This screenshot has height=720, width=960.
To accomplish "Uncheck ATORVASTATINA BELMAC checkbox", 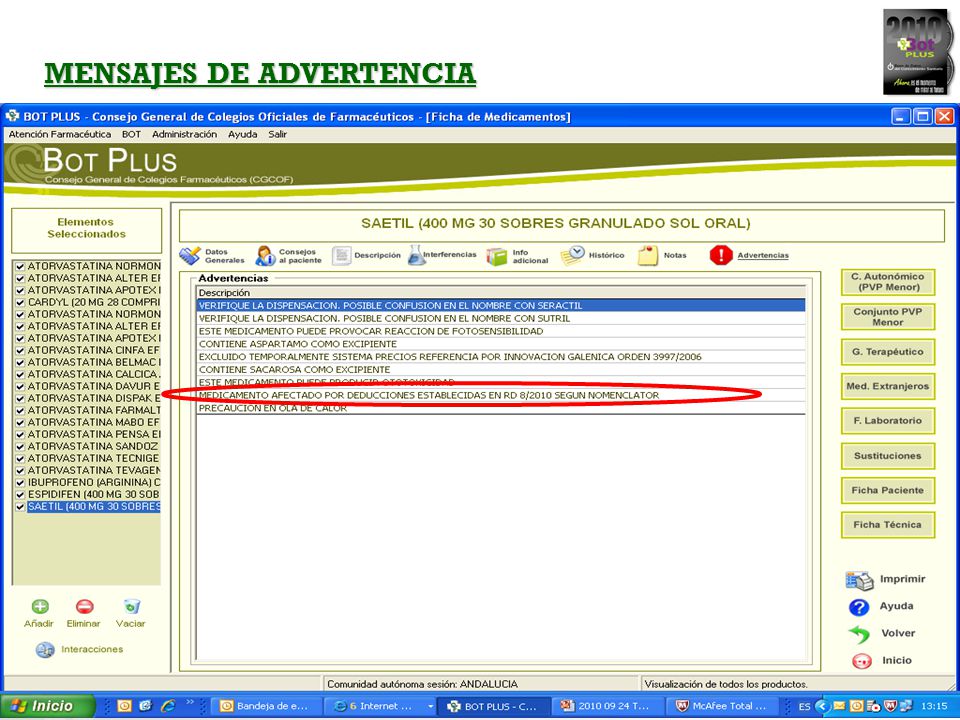I will 20,362.
